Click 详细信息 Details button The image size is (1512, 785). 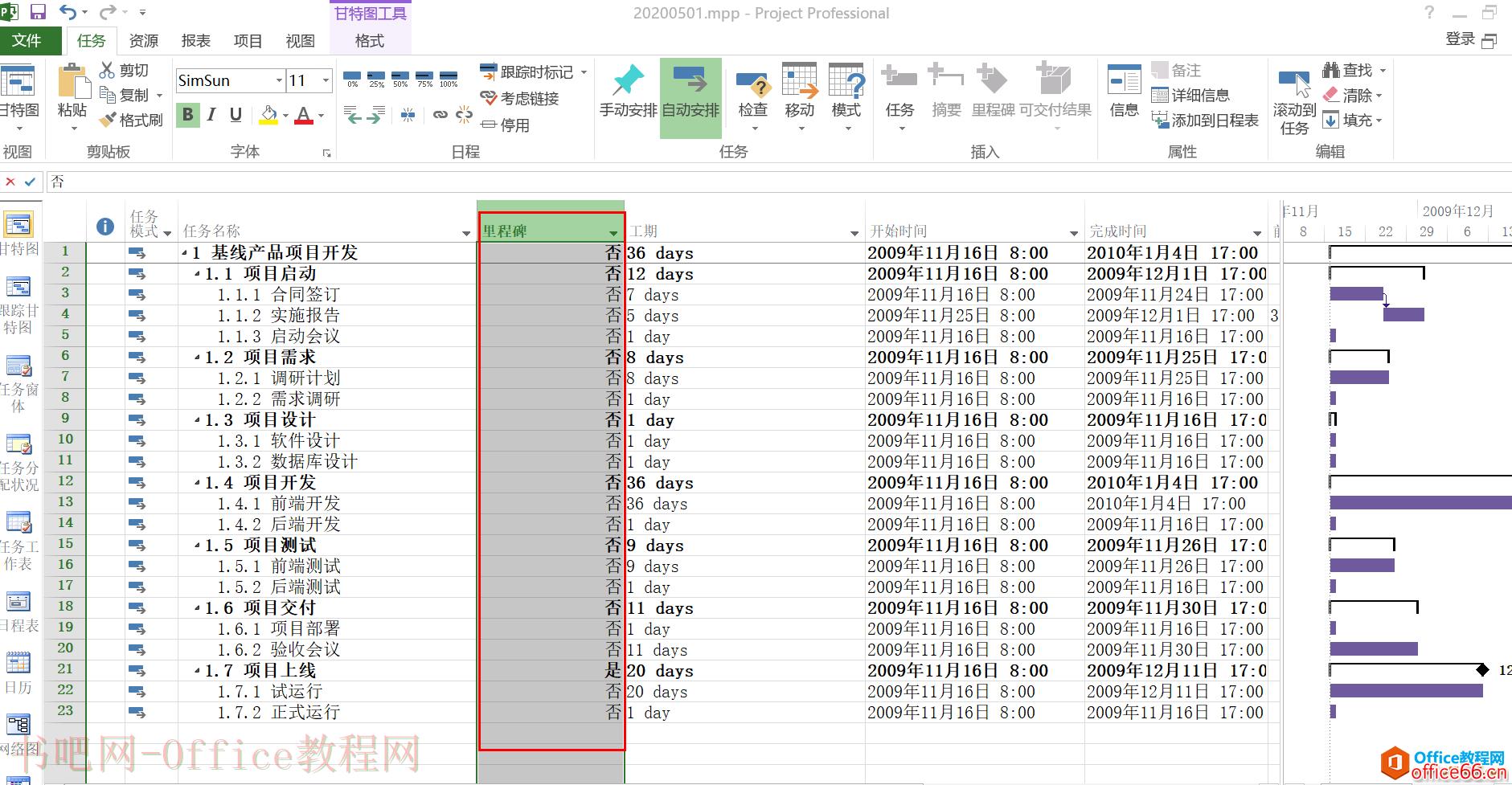[1190, 96]
